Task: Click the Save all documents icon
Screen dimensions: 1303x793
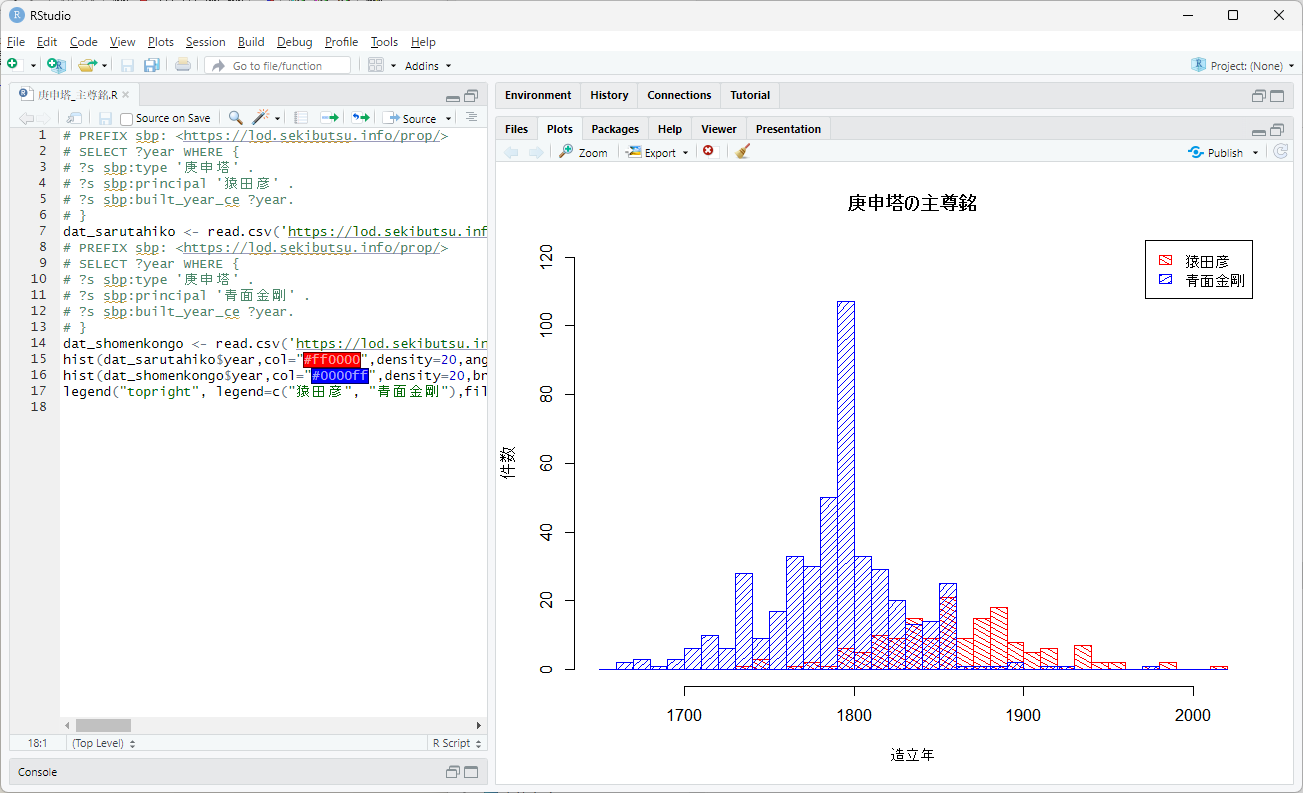Action: [151, 65]
